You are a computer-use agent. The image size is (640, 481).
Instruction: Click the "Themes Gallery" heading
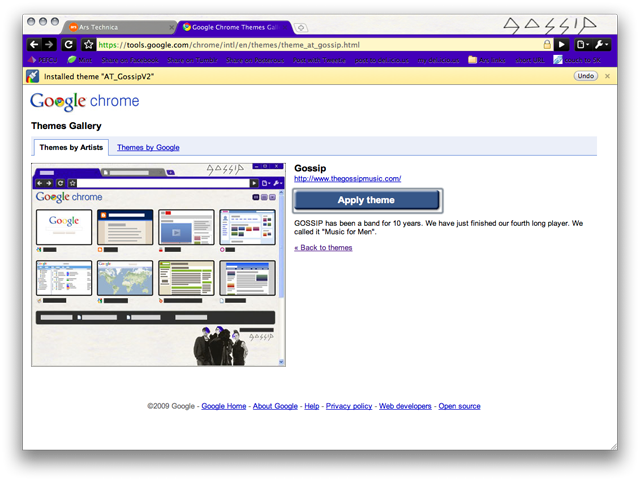pyautogui.click(x=66, y=126)
